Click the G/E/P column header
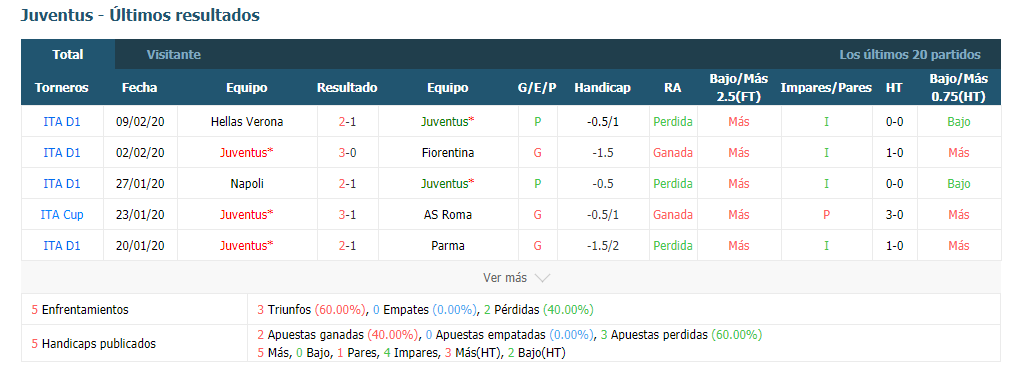This screenshot has height=367, width=1034. point(537,88)
